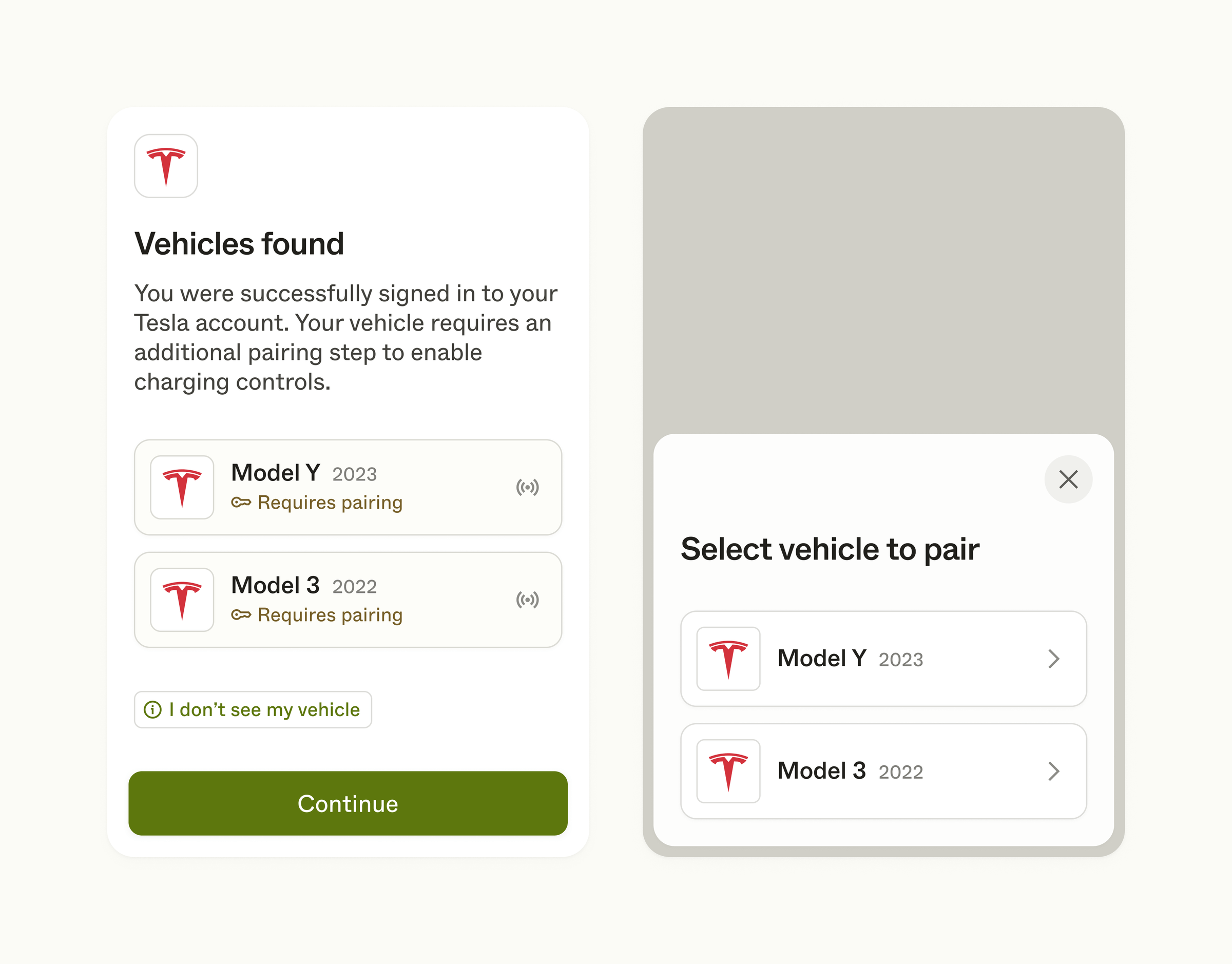1232x964 pixels.
Task: Click Model Y logo in pair sheet
Action: pyautogui.click(x=728, y=659)
